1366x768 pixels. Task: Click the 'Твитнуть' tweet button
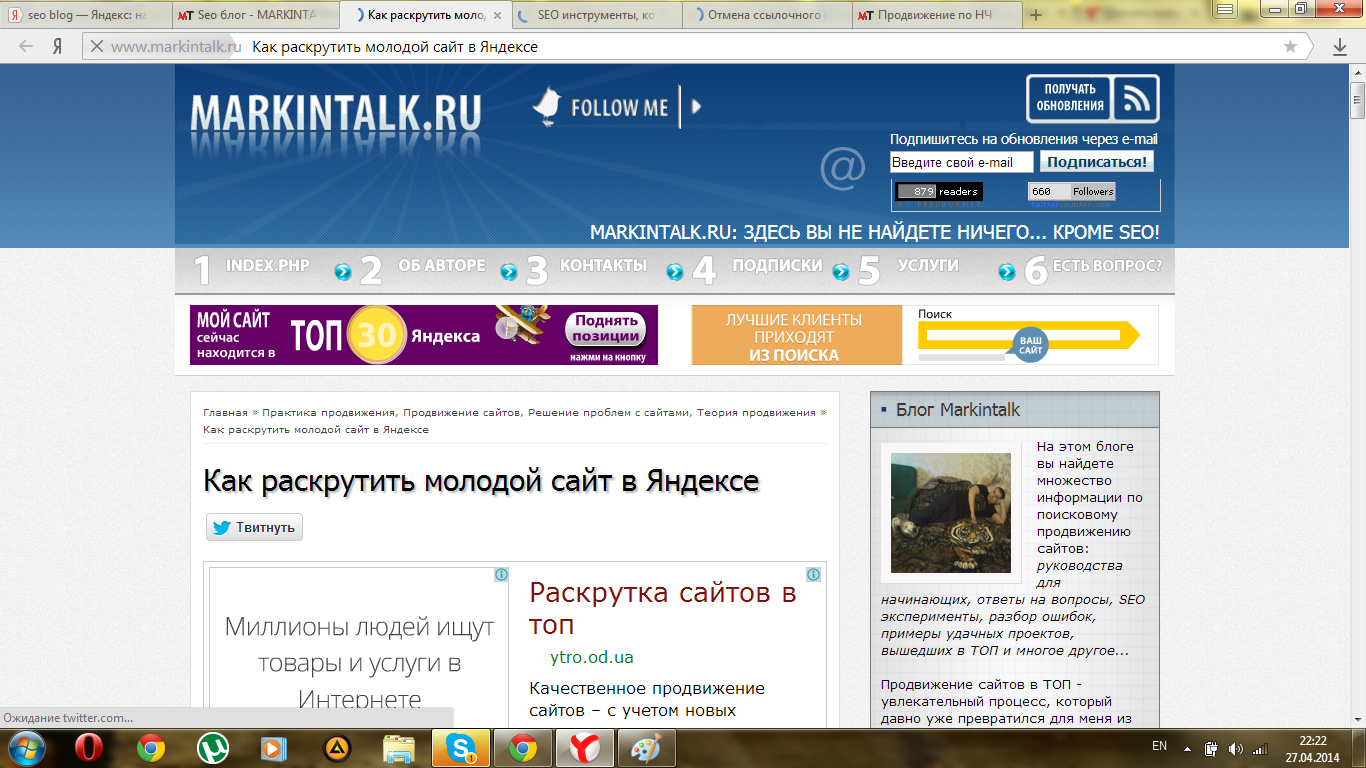coord(254,527)
